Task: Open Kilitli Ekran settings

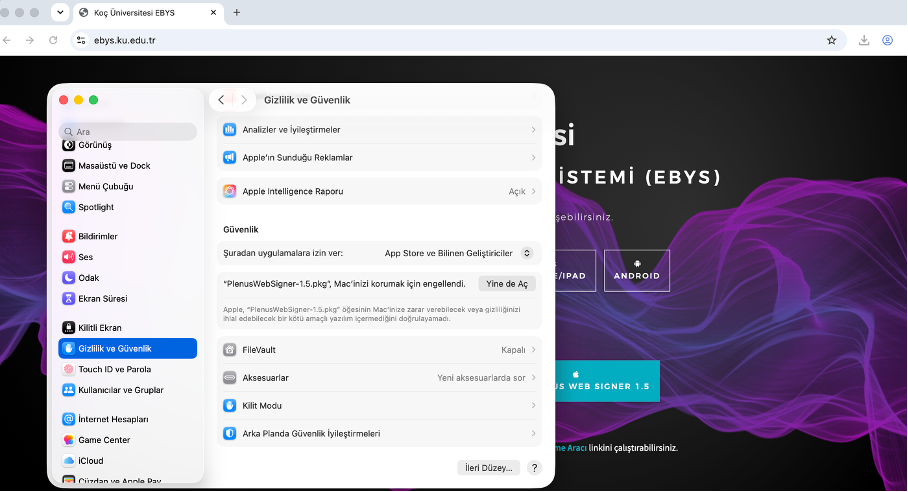Action: 127,328
